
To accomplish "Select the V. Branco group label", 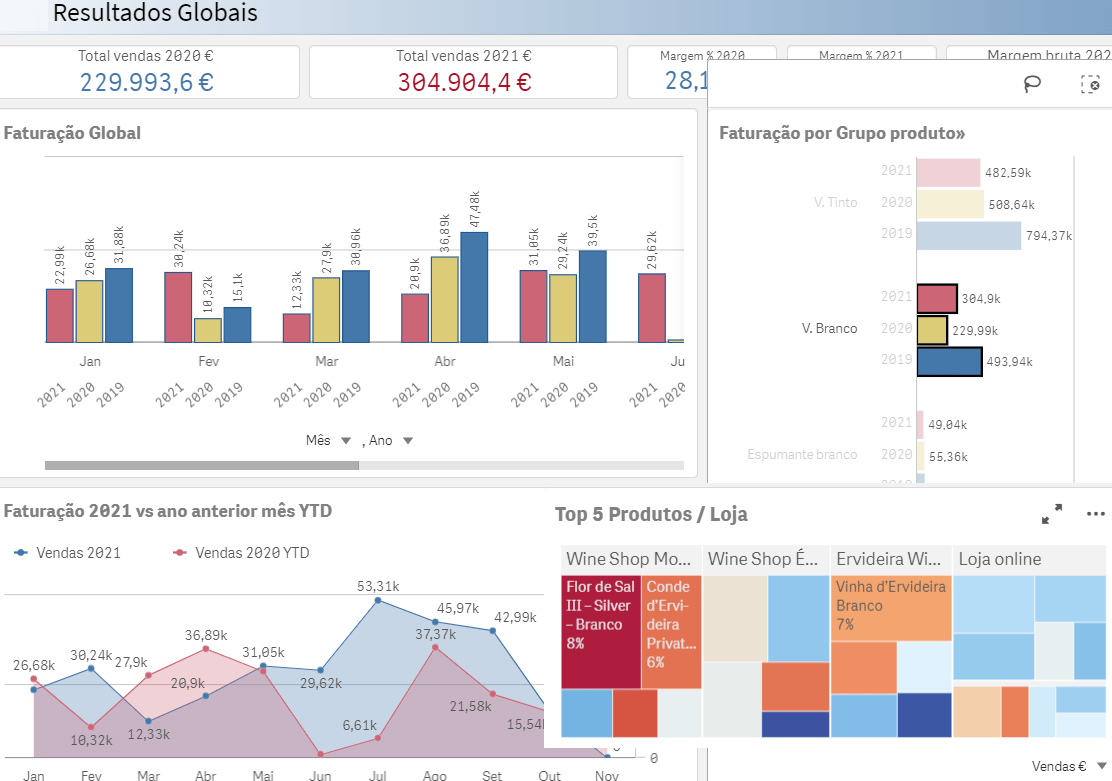I will (x=829, y=328).
